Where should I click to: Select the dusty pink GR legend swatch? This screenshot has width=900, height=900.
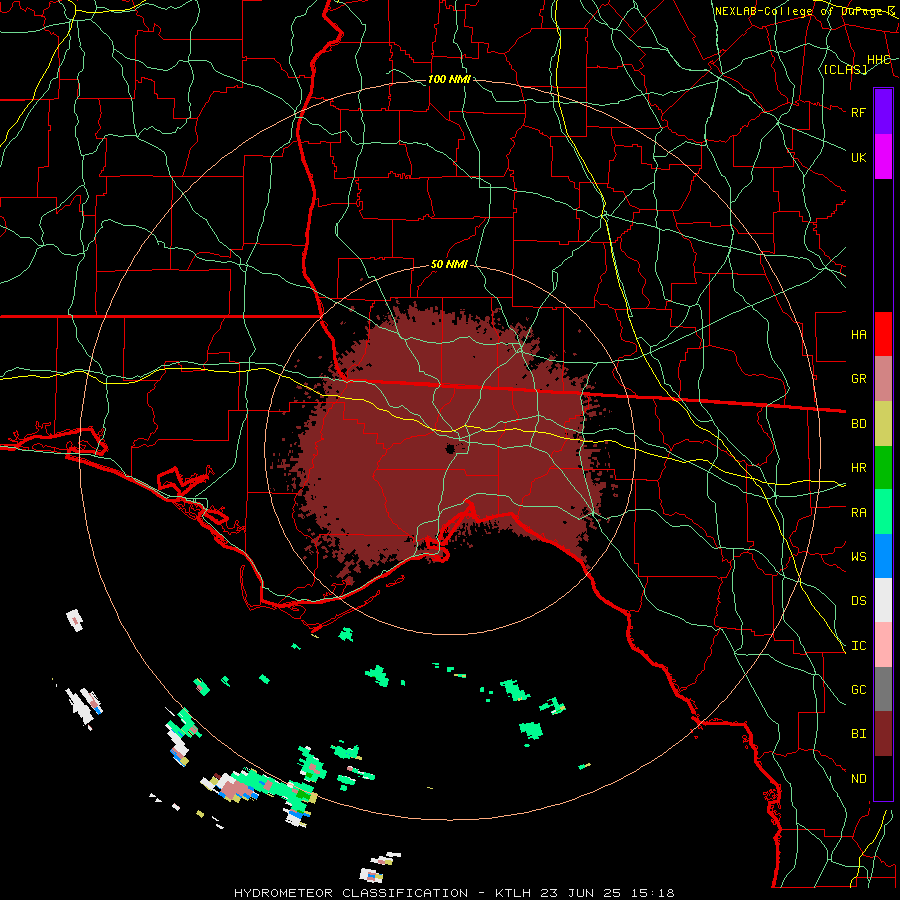tap(883, 378)
